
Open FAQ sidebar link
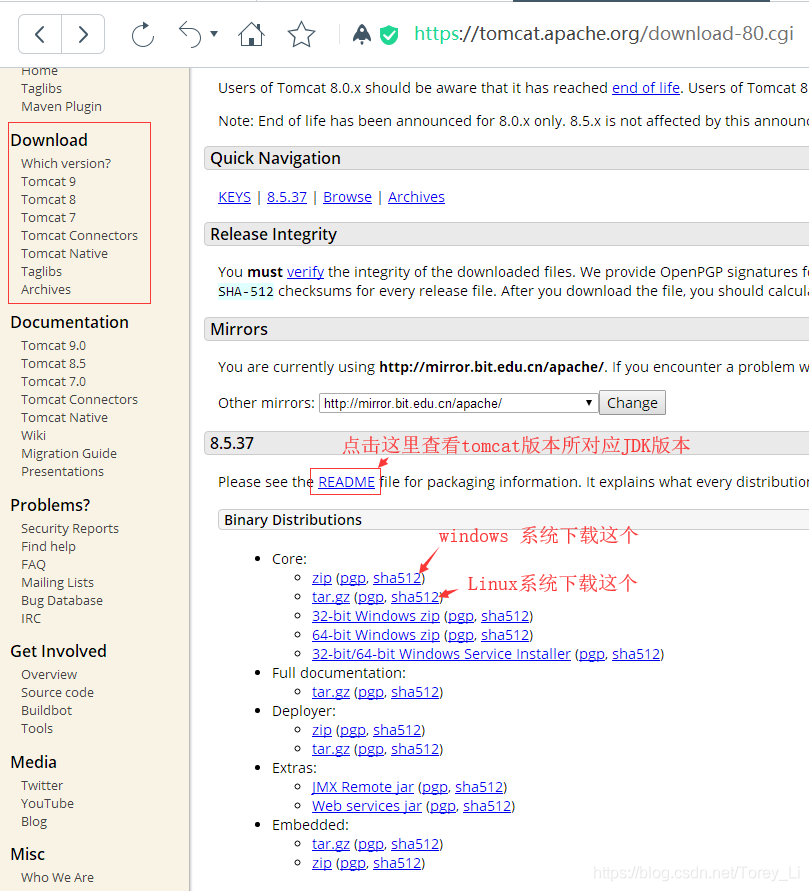point(34,565)
